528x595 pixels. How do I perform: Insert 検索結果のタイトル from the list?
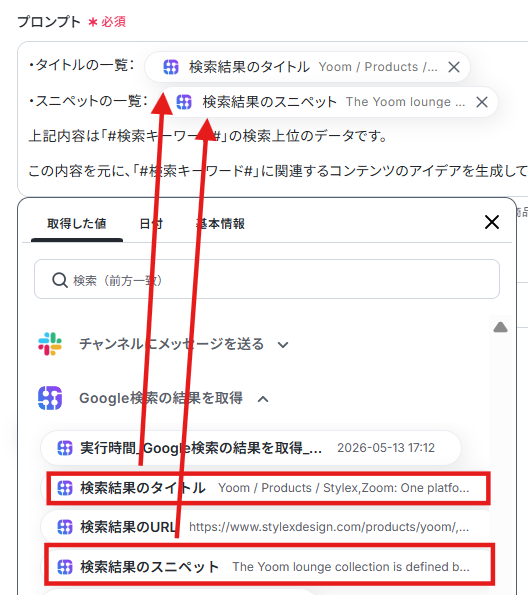click(268, 488)
